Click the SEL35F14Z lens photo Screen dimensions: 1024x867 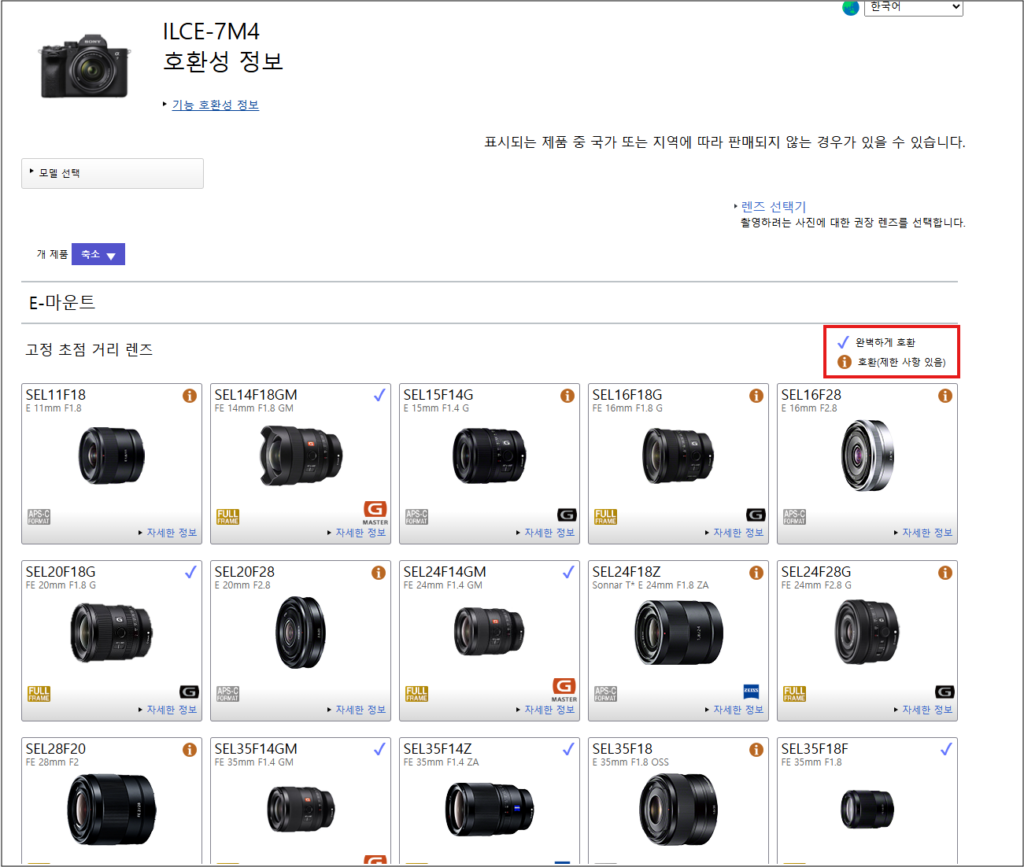(x=489, y=810)
